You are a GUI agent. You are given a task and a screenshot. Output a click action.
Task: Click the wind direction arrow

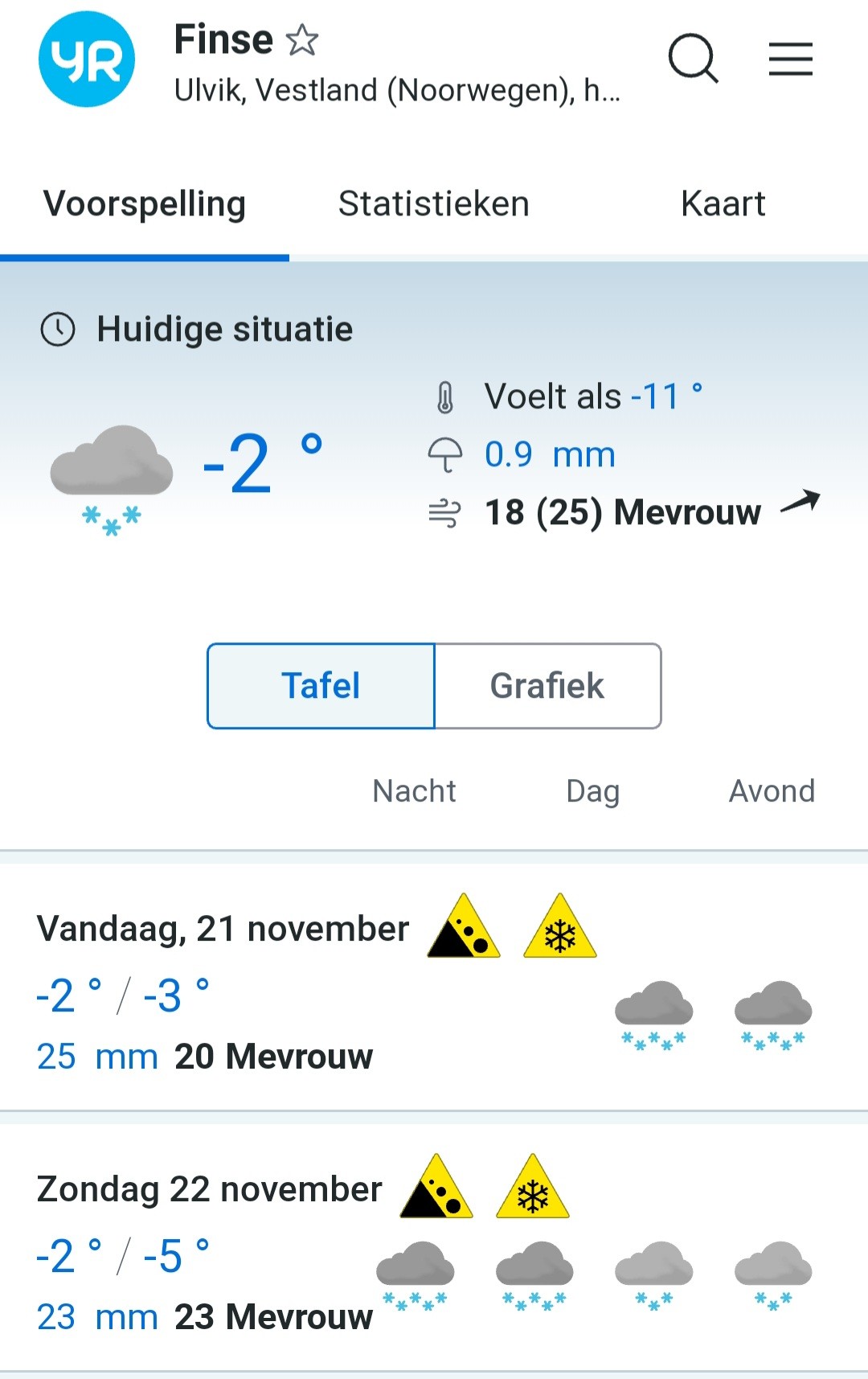point(800,502)
